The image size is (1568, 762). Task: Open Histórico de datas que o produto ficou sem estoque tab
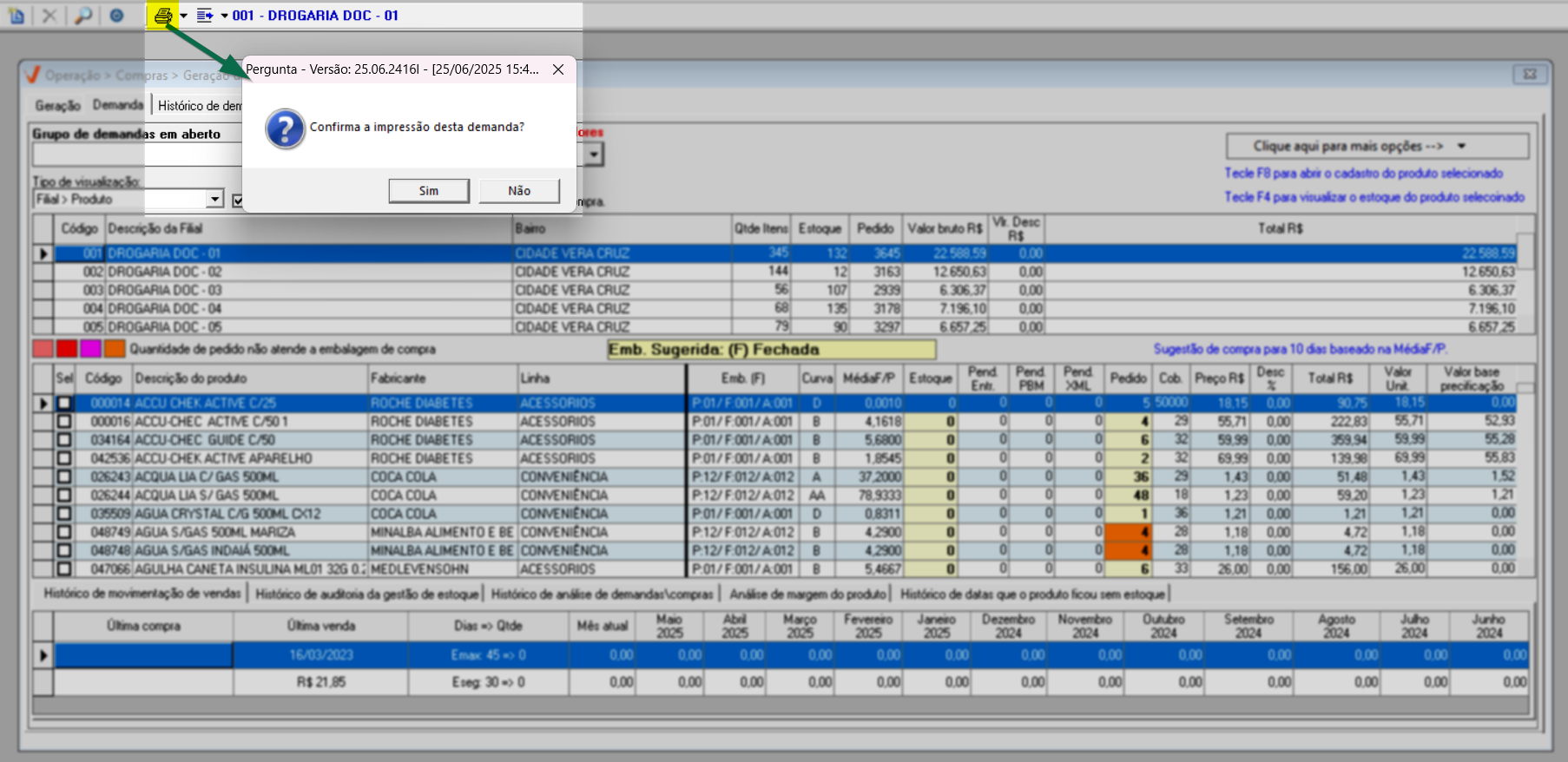(1032, 594)
